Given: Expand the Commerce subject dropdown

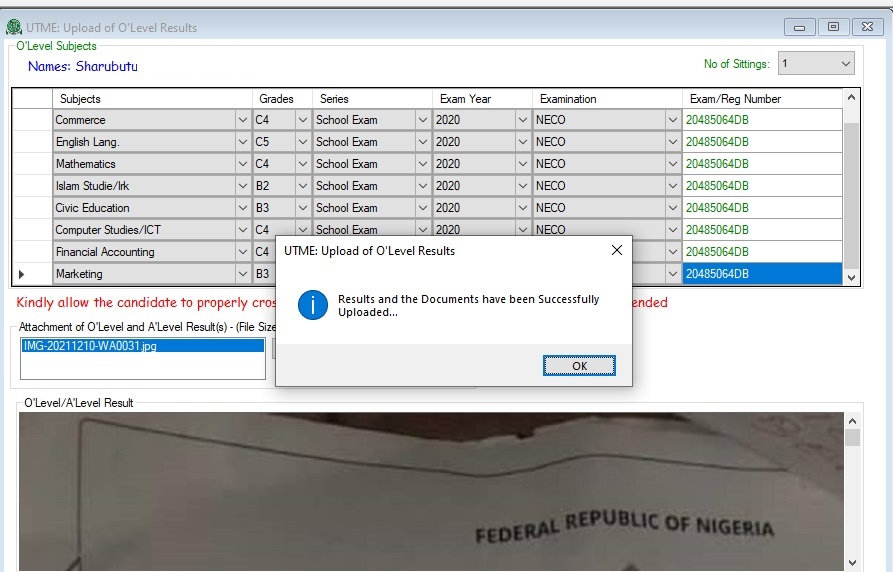Looking at the screenshot, I should pyautogui.click(x=243, y=120).
